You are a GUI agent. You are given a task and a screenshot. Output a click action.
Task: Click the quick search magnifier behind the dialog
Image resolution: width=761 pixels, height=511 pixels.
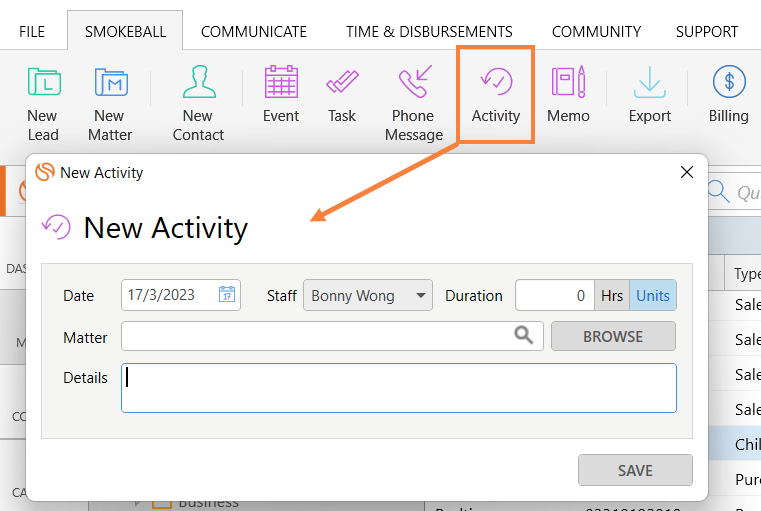click(718, 191)
